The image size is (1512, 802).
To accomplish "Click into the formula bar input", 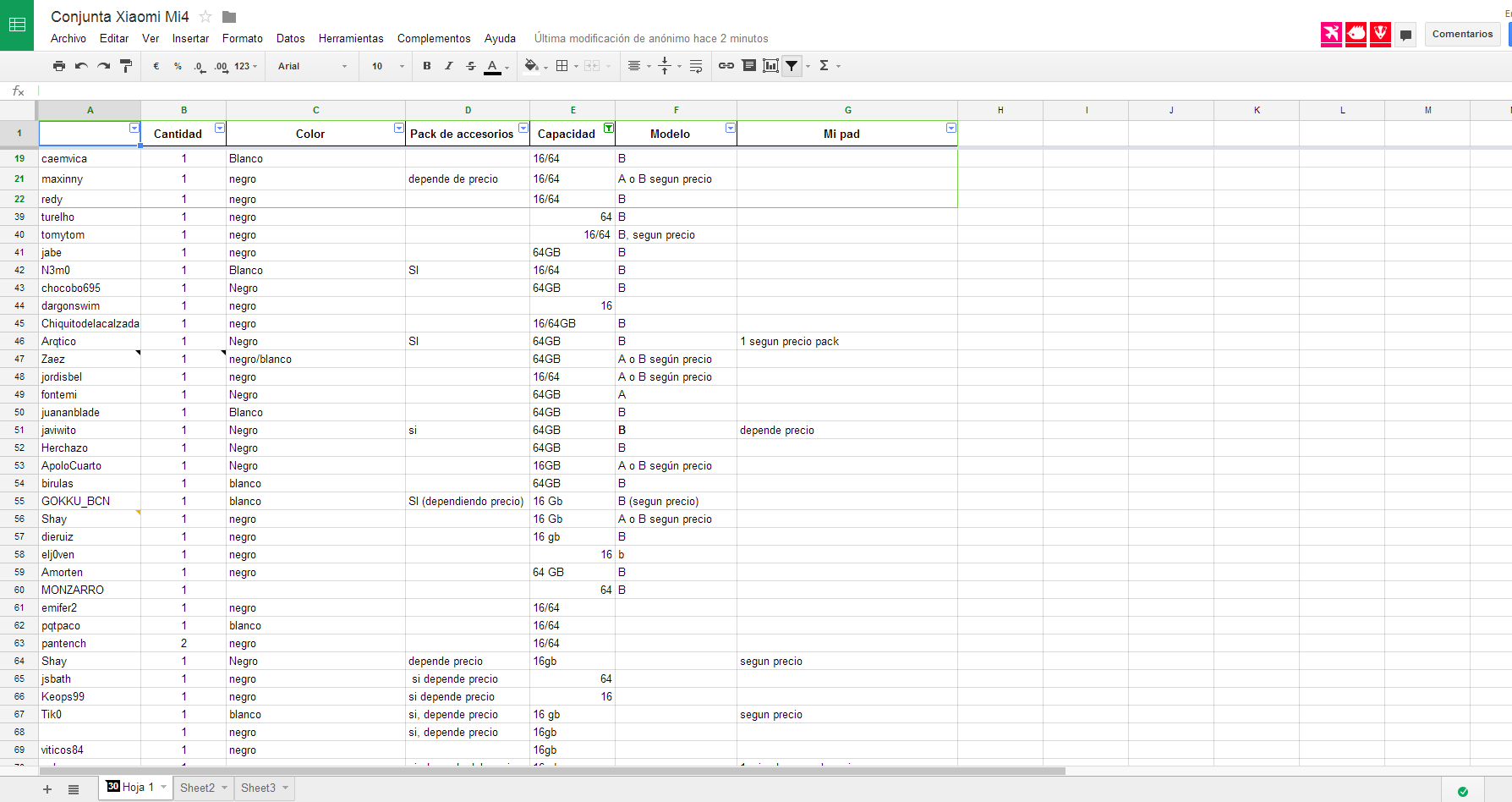I will (774, 91).
